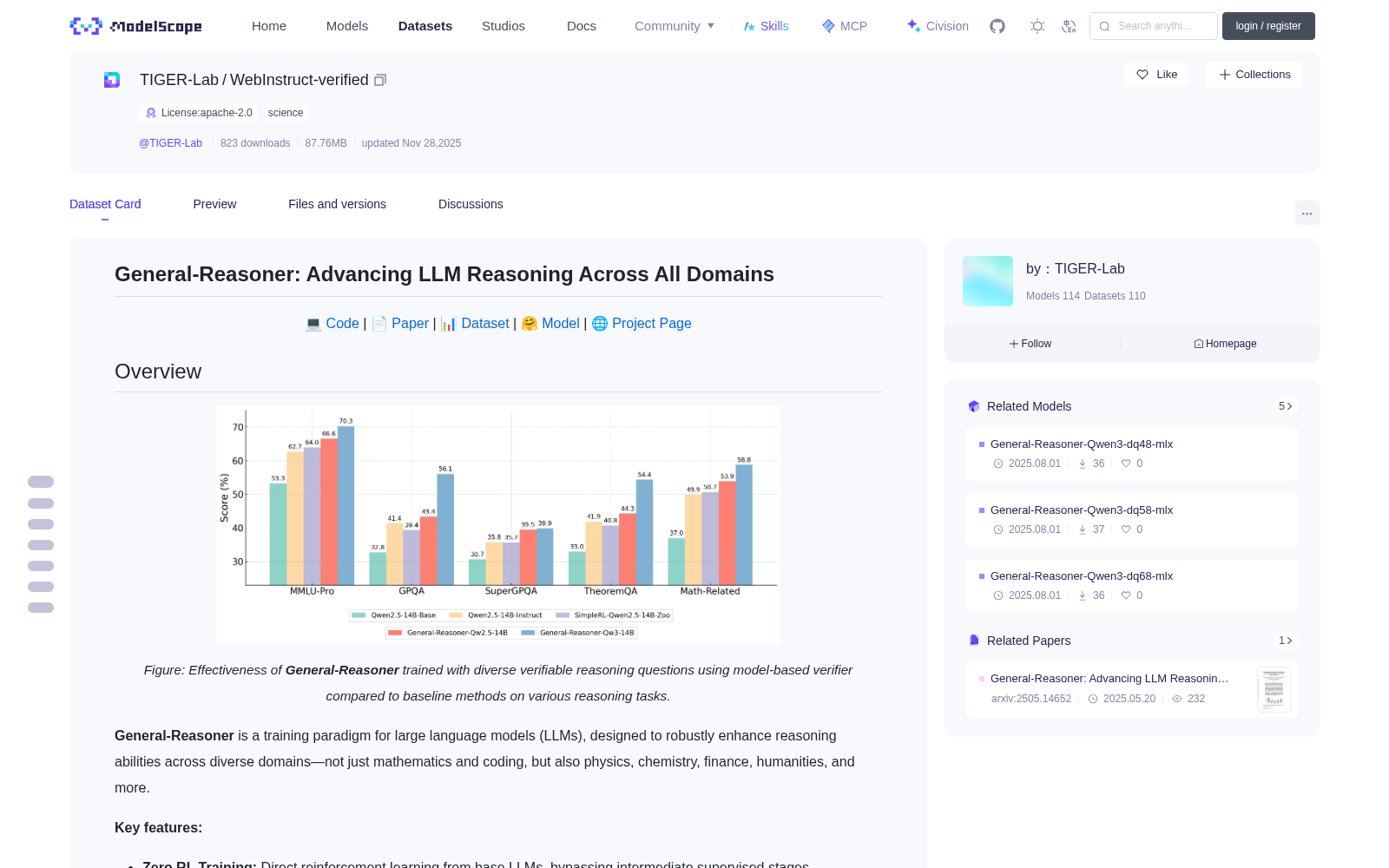Expand the Related Papers list chevron

1286,641
